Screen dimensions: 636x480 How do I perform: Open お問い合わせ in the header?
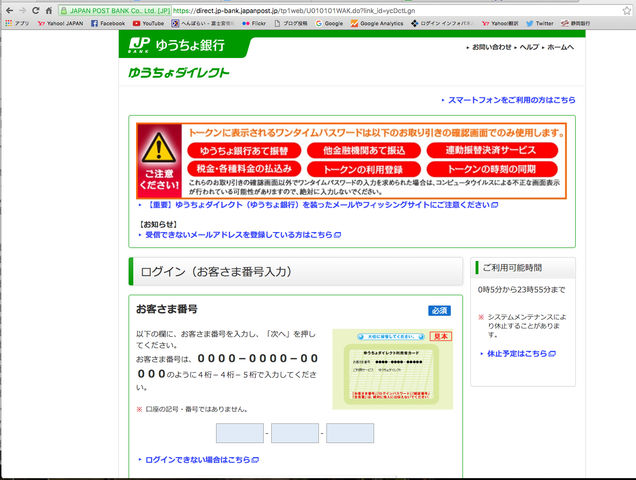491,47
